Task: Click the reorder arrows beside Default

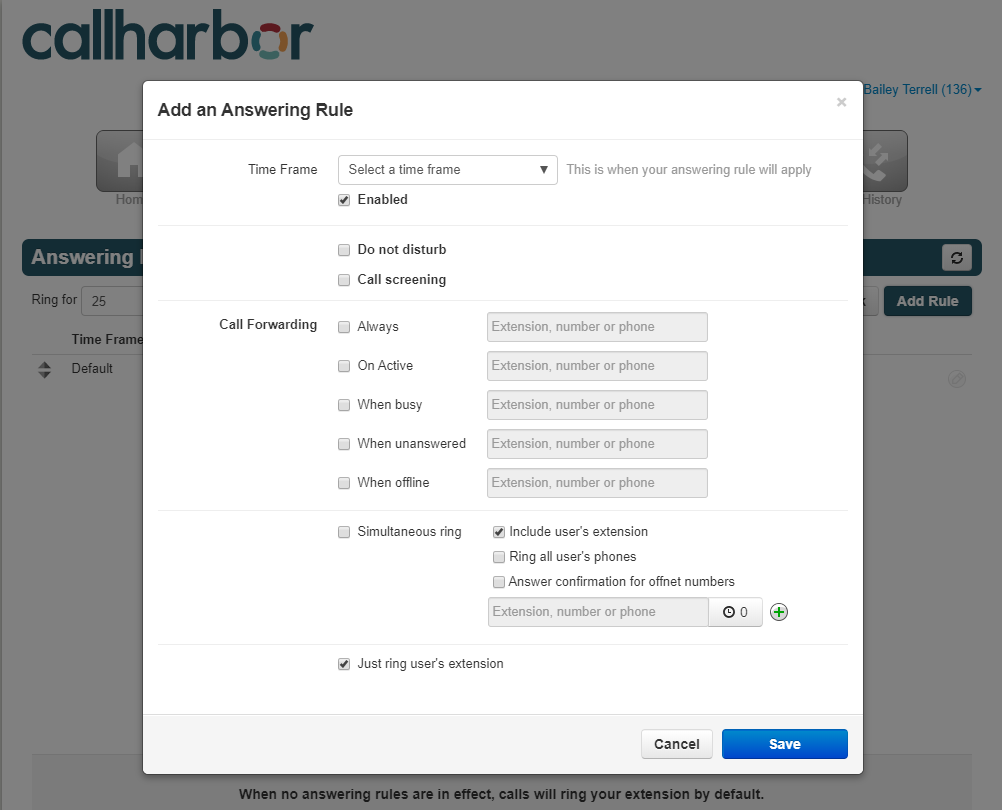Action: (44, 369)
